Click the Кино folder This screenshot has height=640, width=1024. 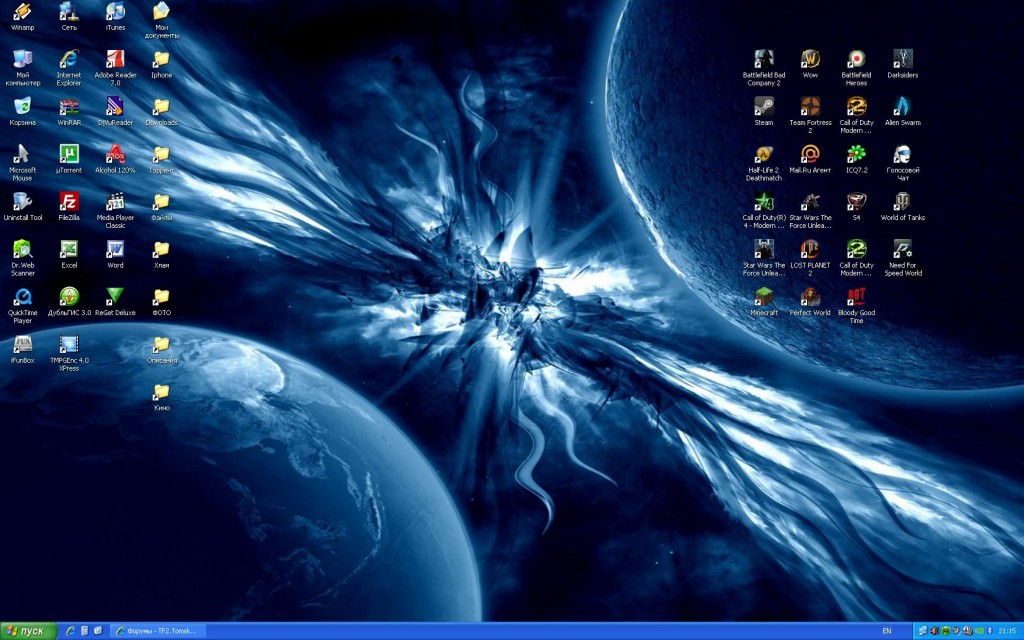(x=161, y=397)
